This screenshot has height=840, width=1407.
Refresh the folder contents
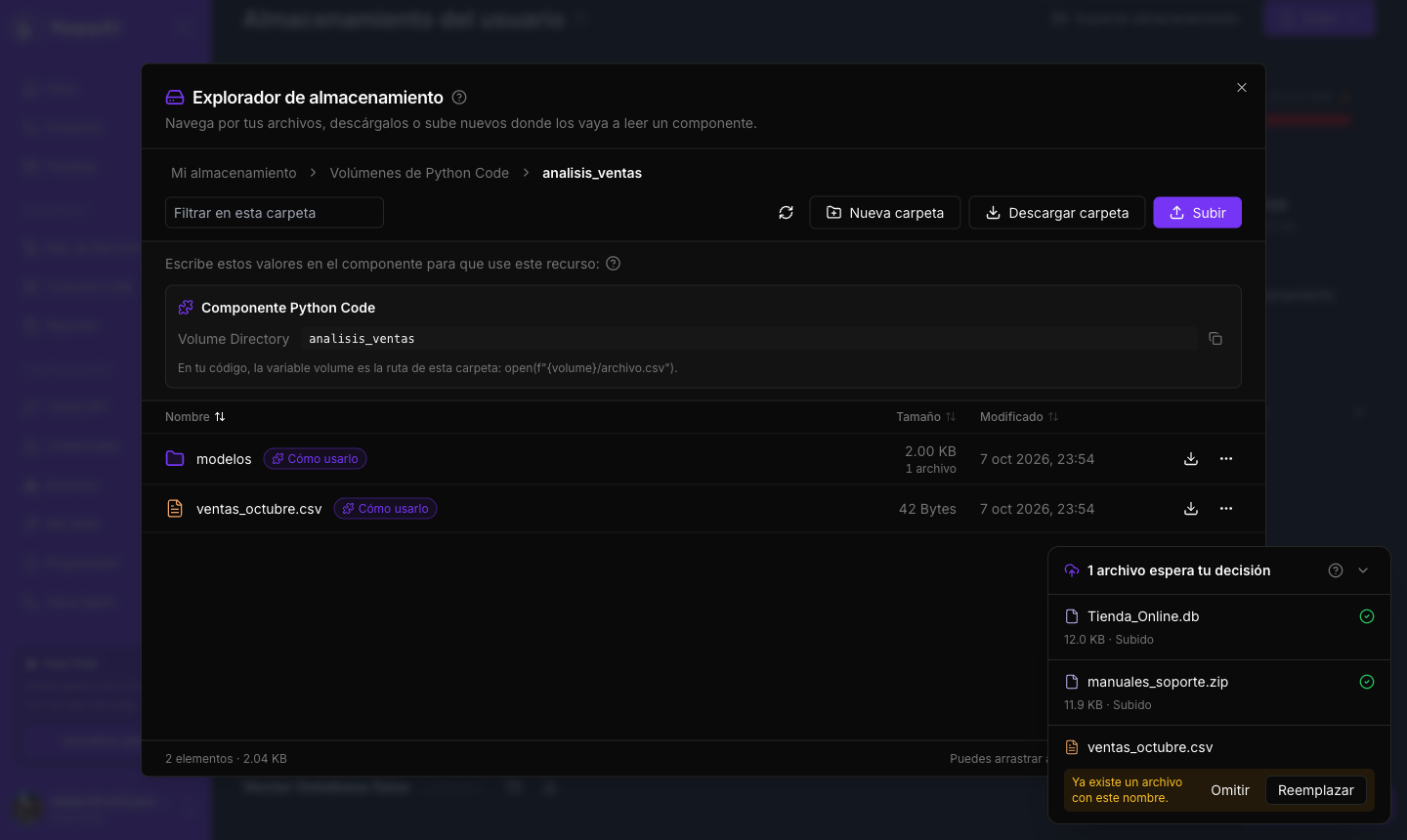tap(786, 213)
